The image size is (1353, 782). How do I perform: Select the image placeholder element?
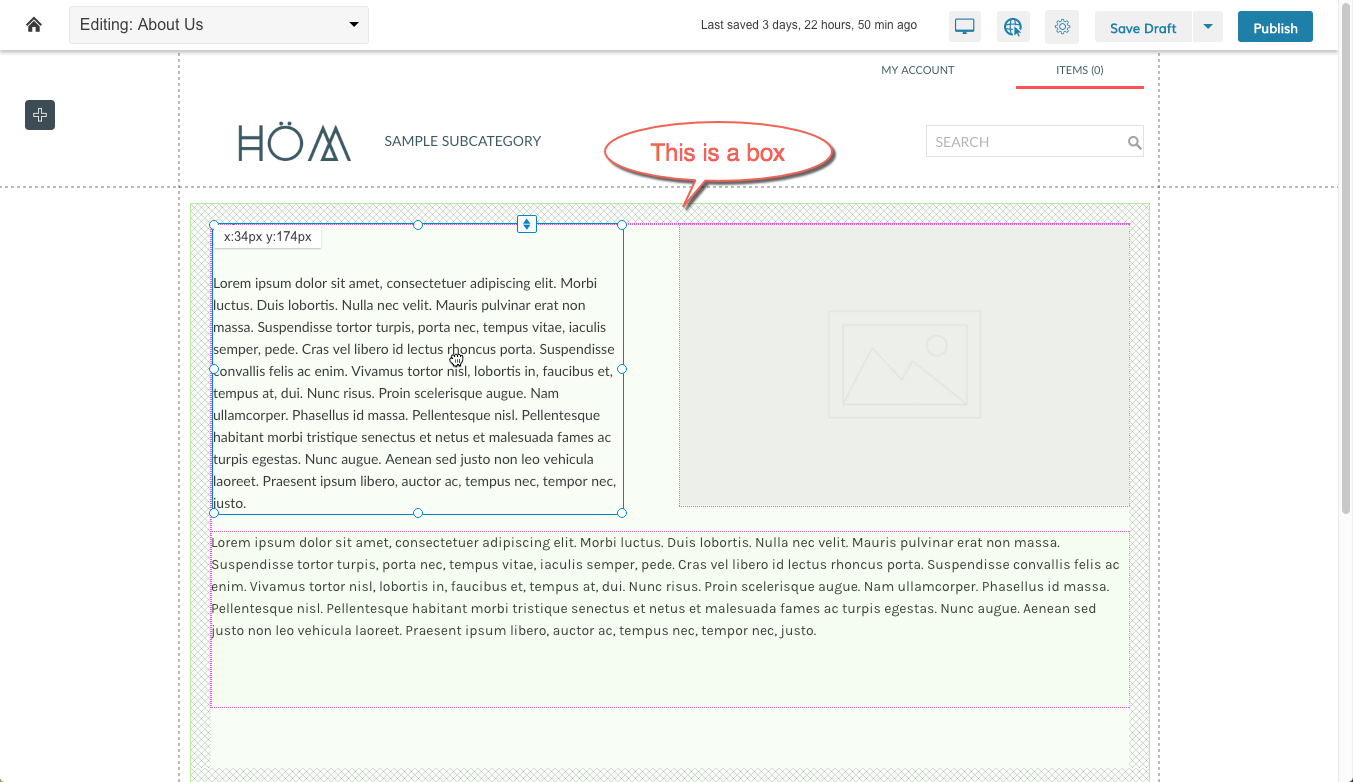(x=904, y=365)
